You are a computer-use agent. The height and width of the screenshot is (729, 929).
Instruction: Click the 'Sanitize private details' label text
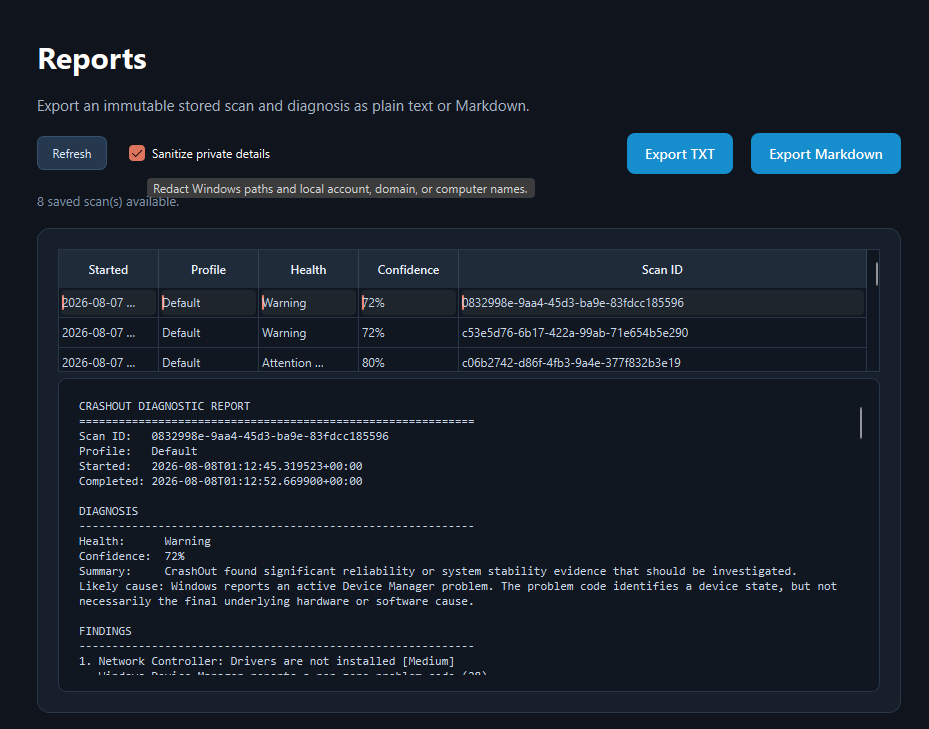pyautogui.click(x=211, y=154)
